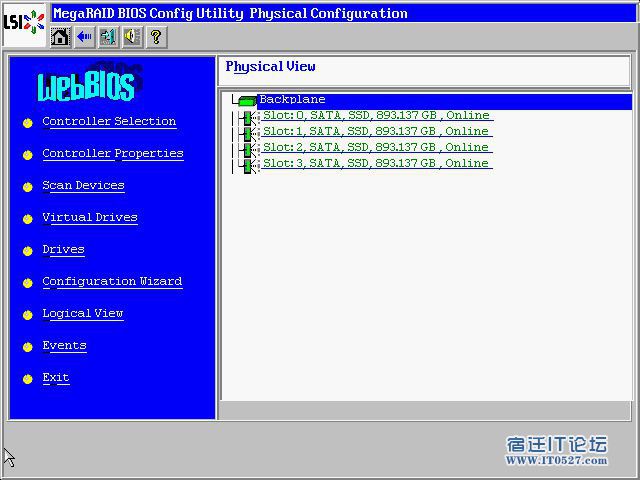Click the yellow bullet beside Controller Selection
Image resolution: width=640 pixels, height=480 pixels.
(x=28, y=123)
